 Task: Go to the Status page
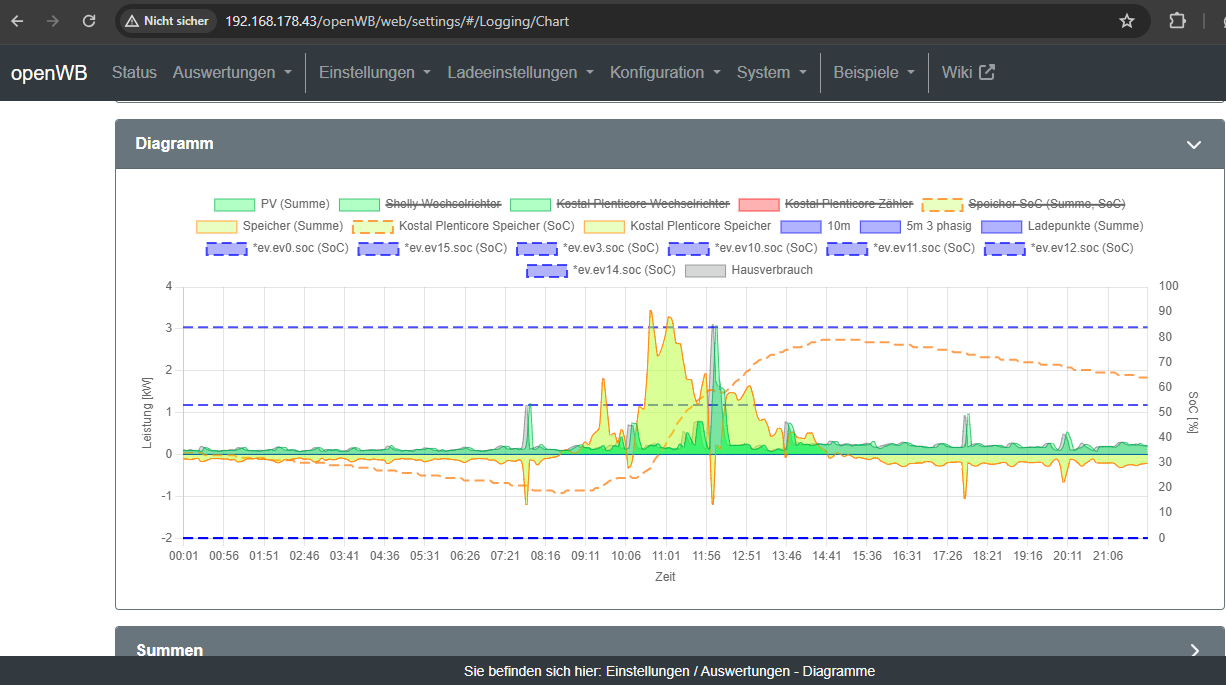point(134,72)
